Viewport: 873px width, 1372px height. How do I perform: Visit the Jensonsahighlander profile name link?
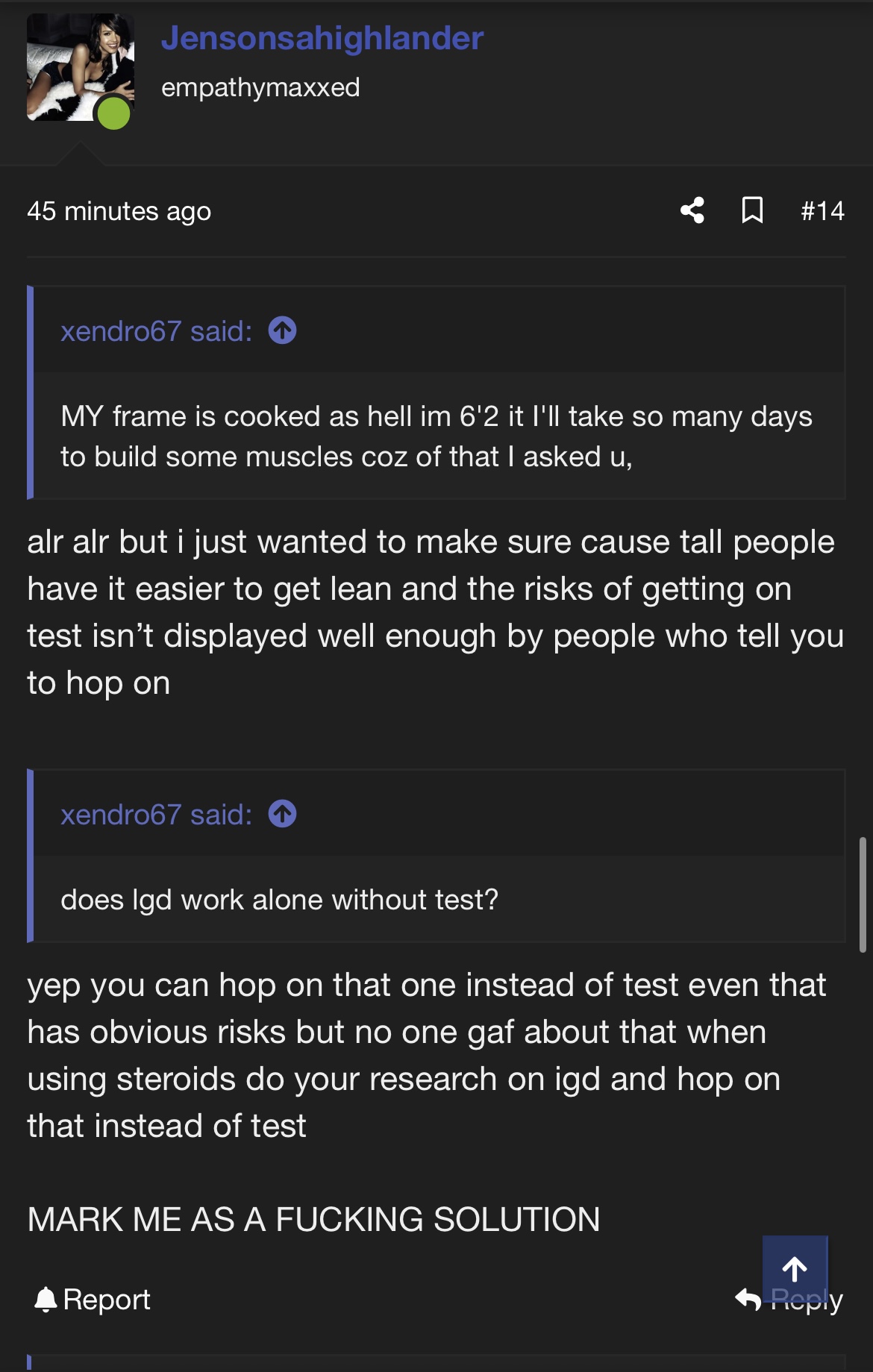coord(322,38)
